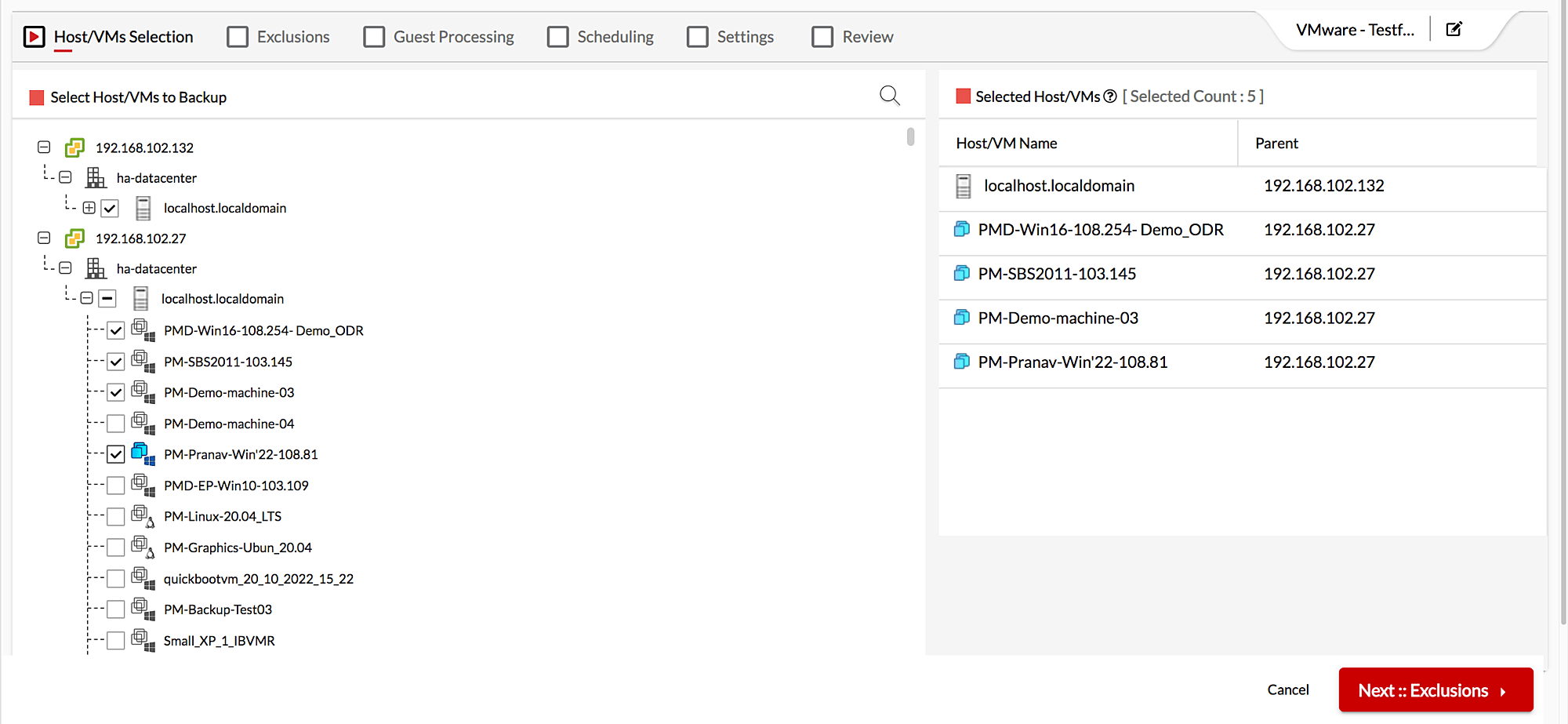1568x724 pixels.
Task: Click Linux VM icon of PM-Graphics-Ubun_20.04
Action: tap(143, 547)
